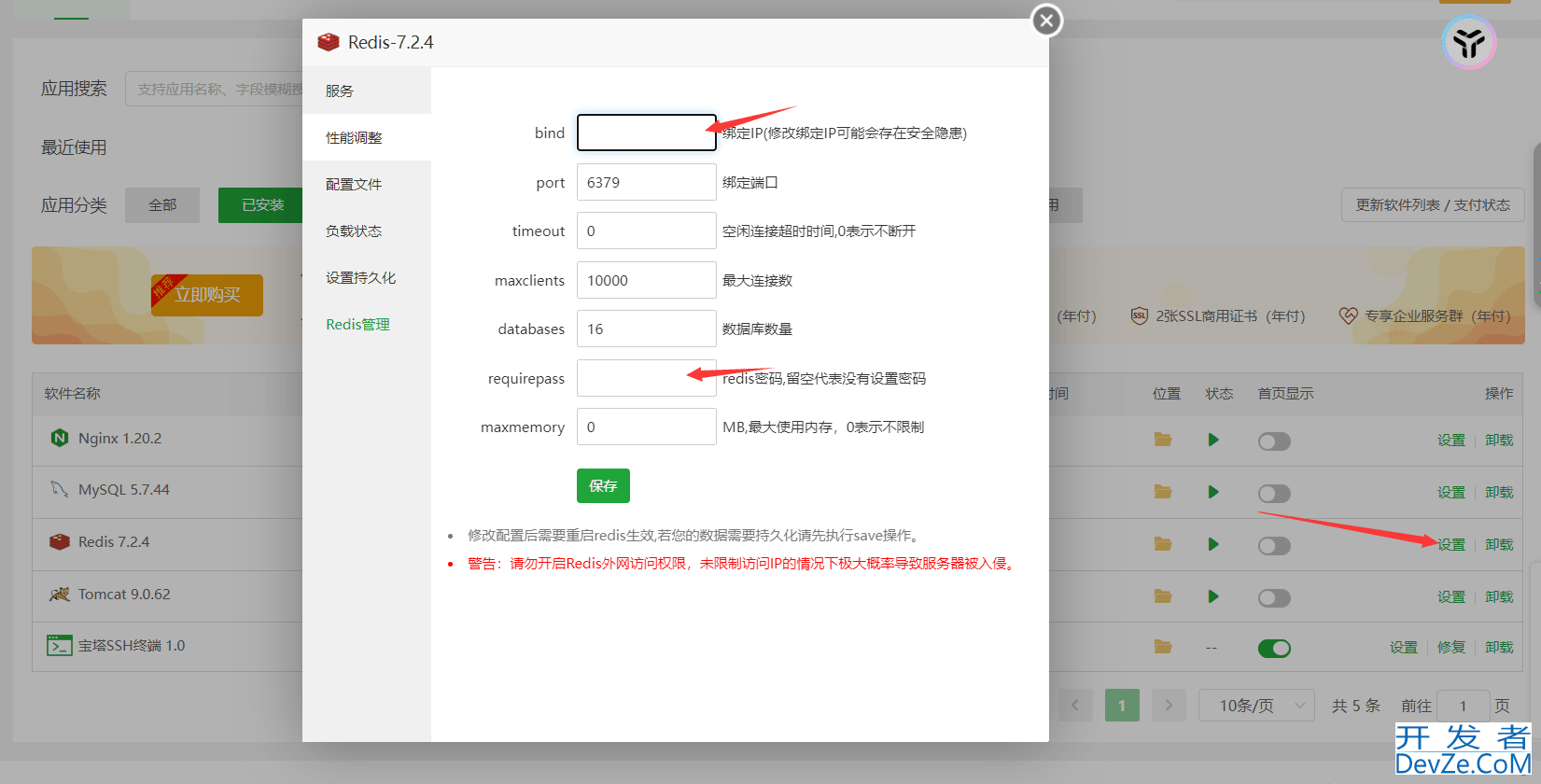1541x784 pixels.
Task: Click 卸载 for Tomcat 9.0.62
Action: pos(1499,596)
